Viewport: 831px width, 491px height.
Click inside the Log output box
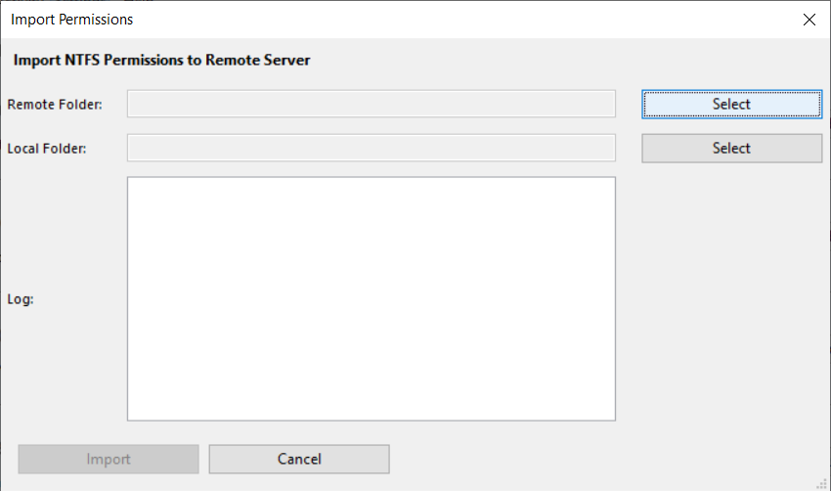point(371,299)
